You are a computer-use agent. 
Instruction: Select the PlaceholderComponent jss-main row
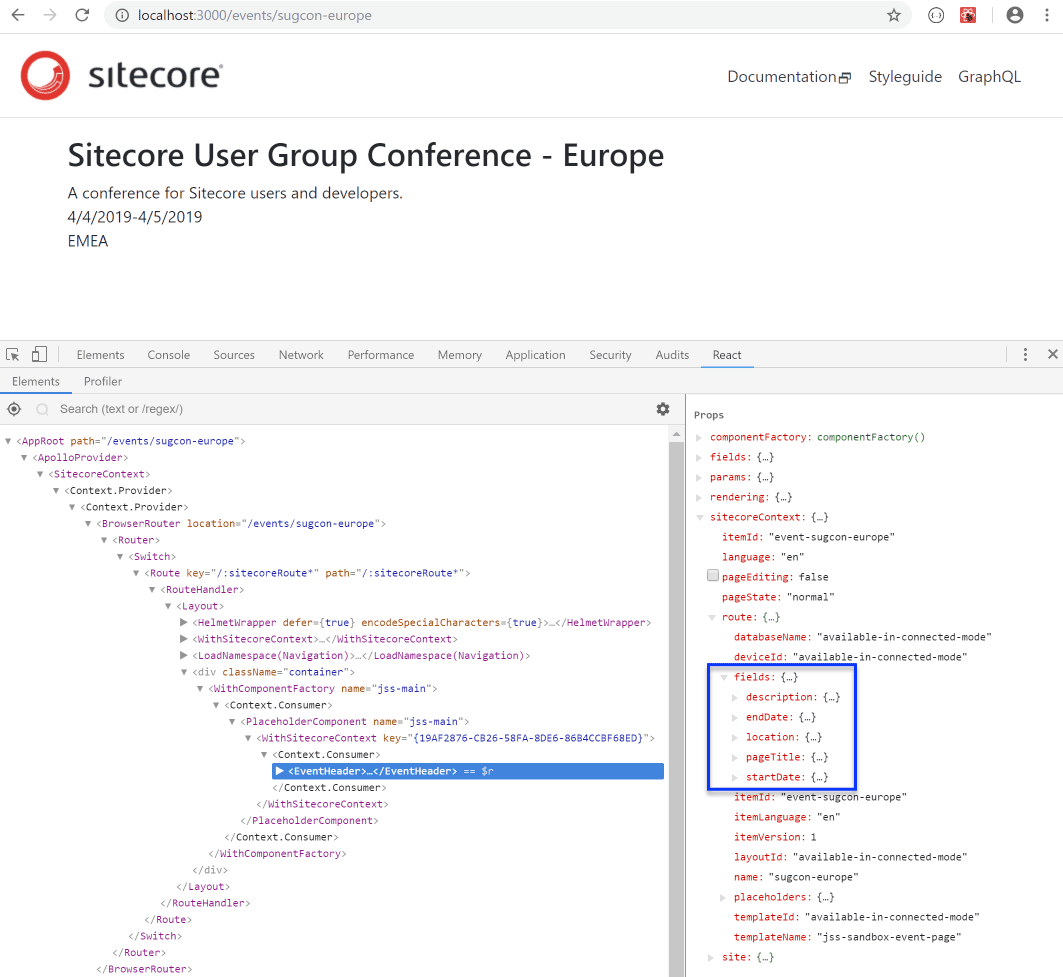pyautogui.click(x=355, y=721)
